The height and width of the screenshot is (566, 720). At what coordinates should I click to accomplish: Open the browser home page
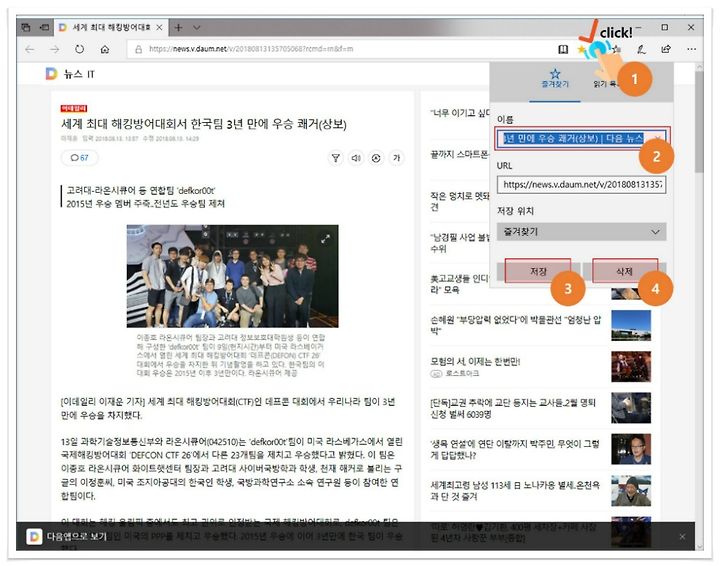(105, 49)
